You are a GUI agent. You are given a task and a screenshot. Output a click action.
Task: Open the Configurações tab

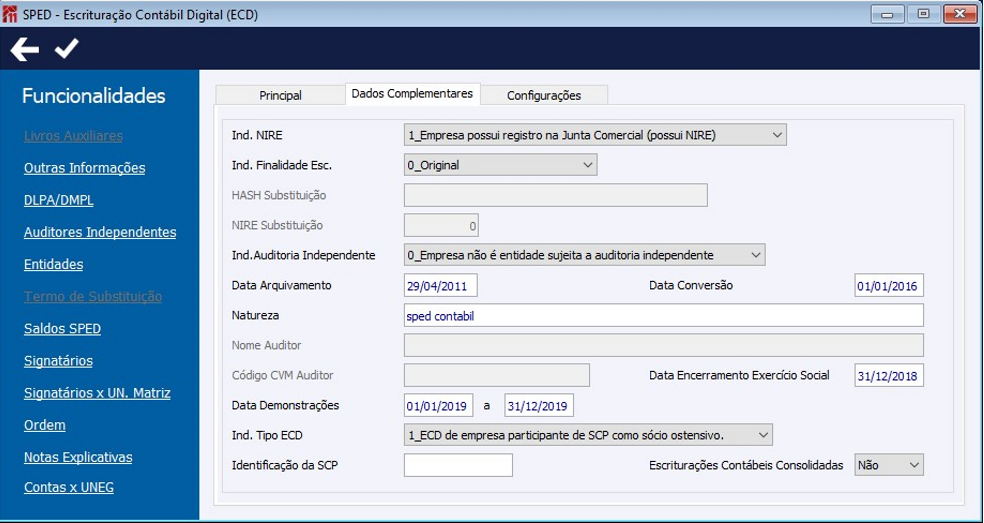click(x=543, y=95)
